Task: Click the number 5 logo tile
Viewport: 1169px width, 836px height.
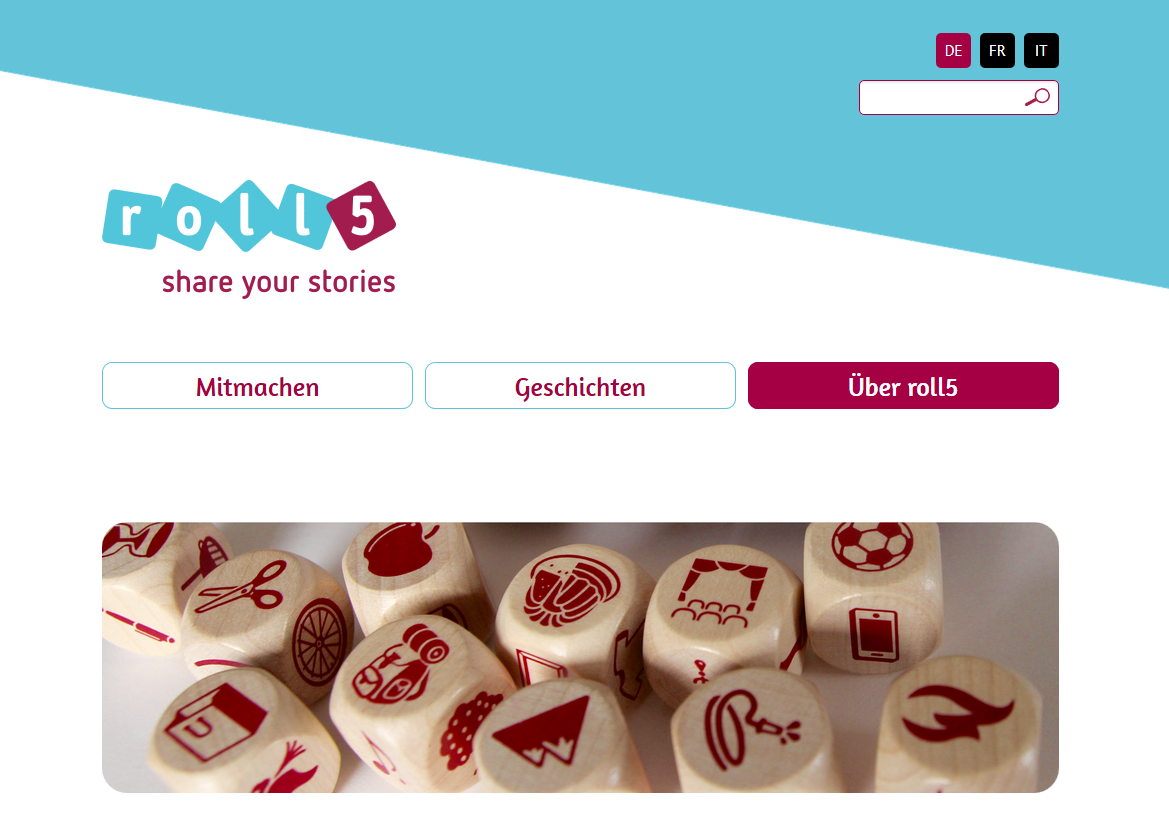Action: tap(362, 216)
